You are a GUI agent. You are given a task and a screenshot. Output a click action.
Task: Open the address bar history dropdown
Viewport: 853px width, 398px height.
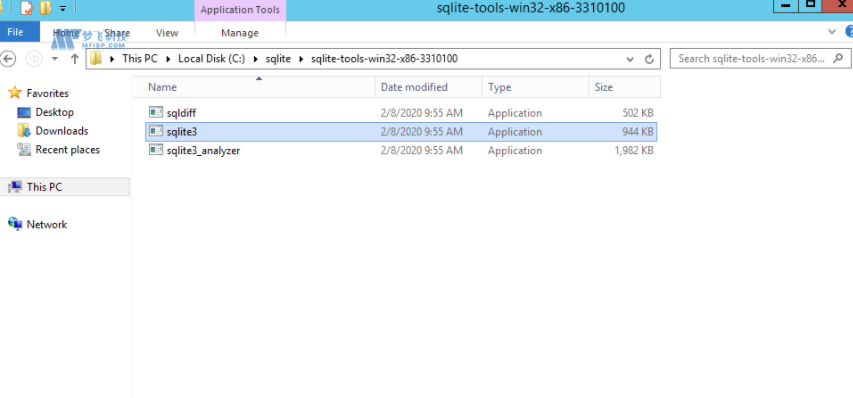click(x=630, y=59)
